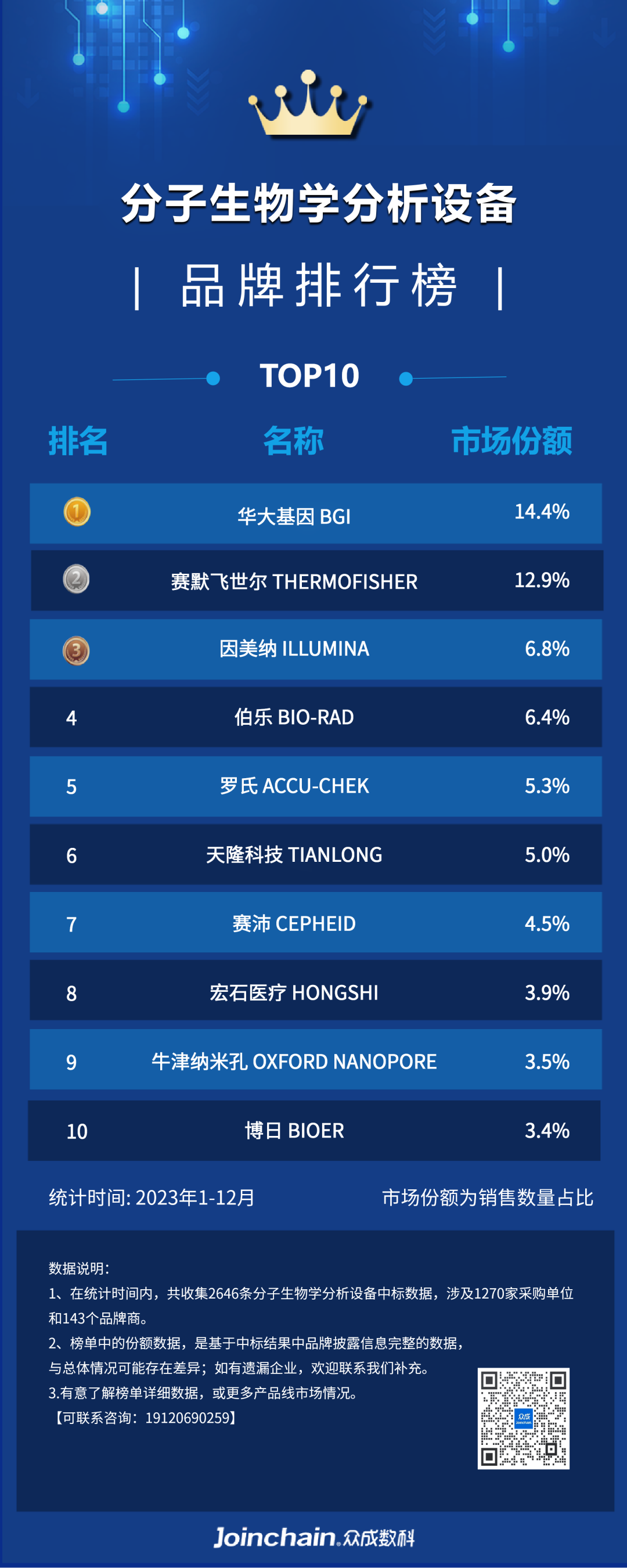Viewport: 627px width, 1568px height.
Task: Click the 博日 BIOER brand name
Action: [x=294, y=1130]
